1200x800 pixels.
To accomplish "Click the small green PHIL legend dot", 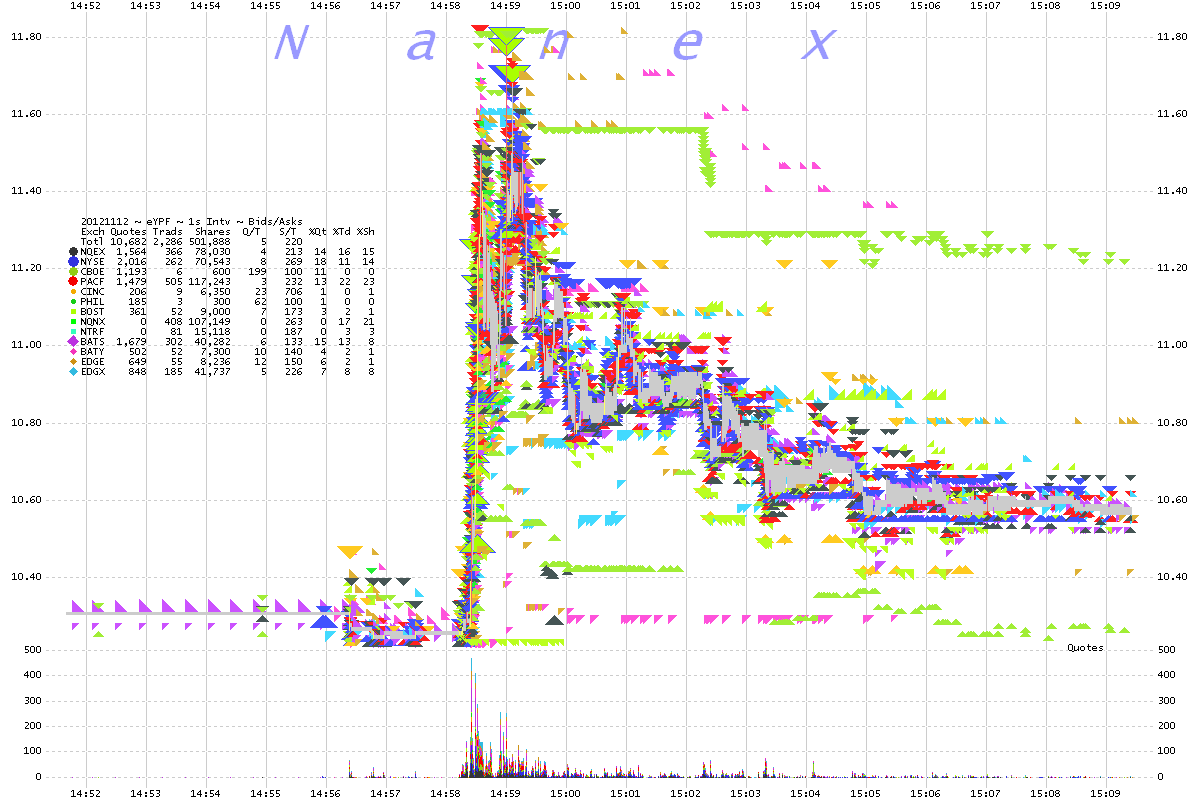I will 73,301.
